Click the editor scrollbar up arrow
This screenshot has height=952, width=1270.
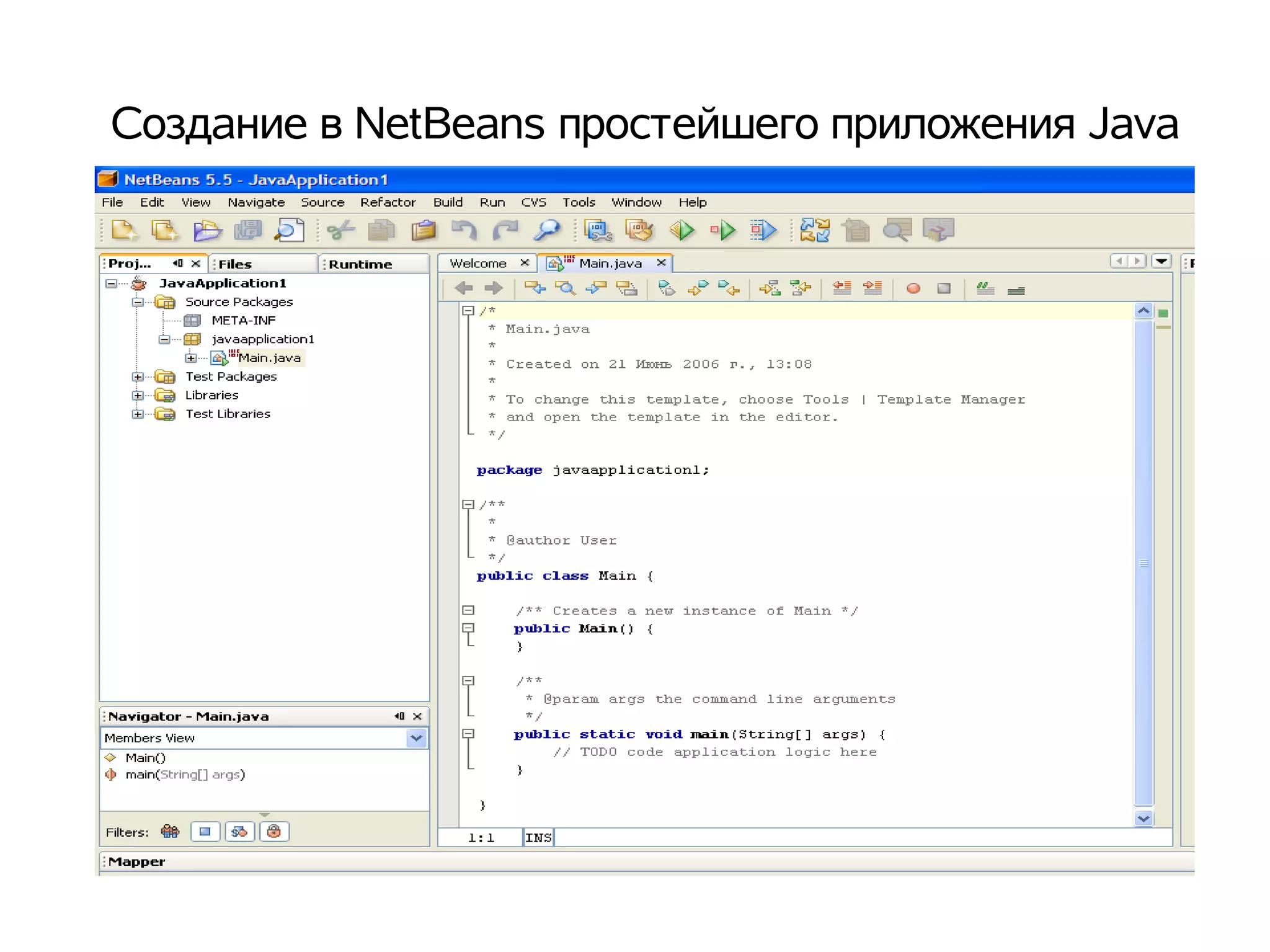coord(1143,310)
